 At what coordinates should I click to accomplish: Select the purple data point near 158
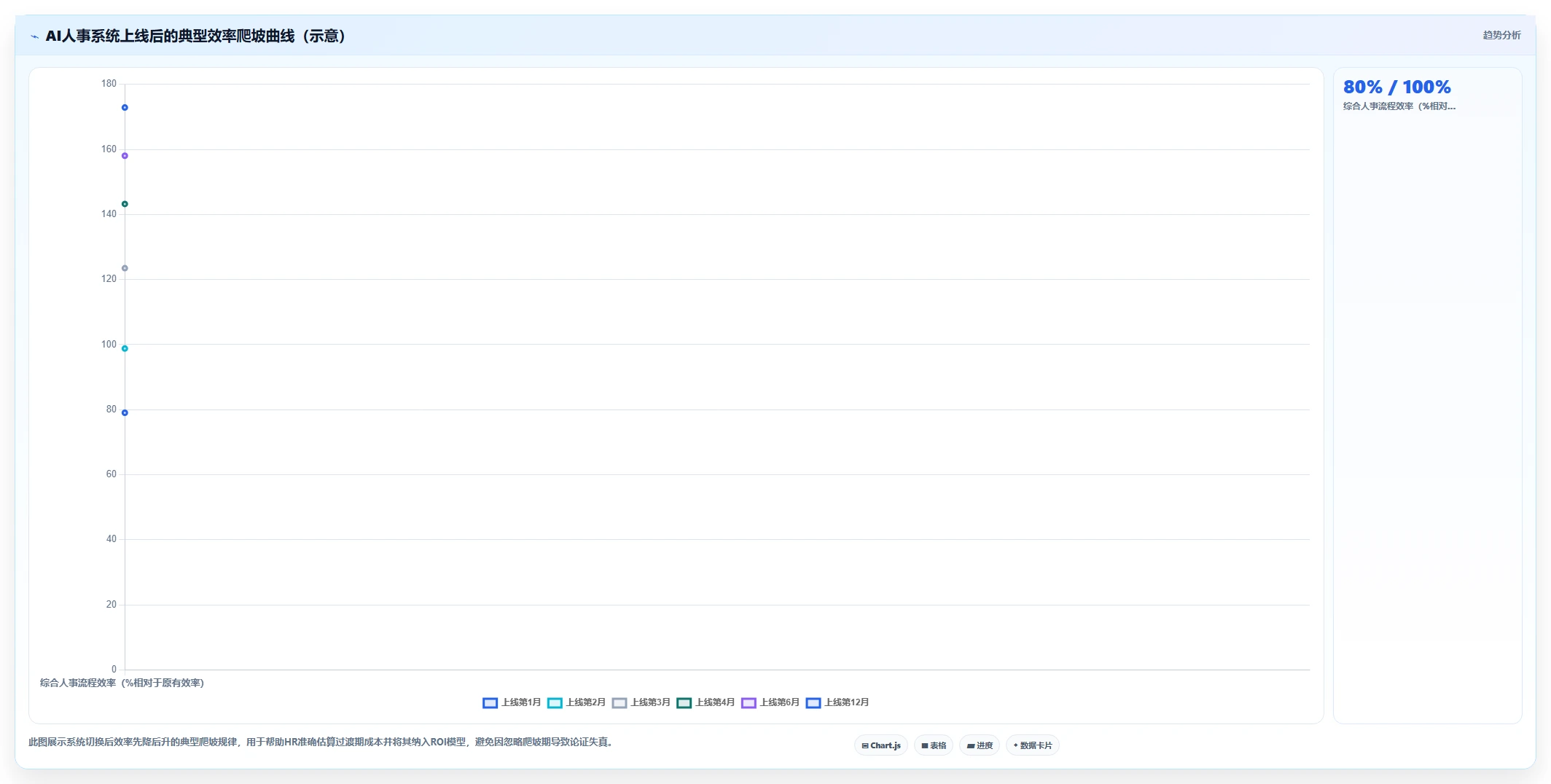(x=125, y=156)
